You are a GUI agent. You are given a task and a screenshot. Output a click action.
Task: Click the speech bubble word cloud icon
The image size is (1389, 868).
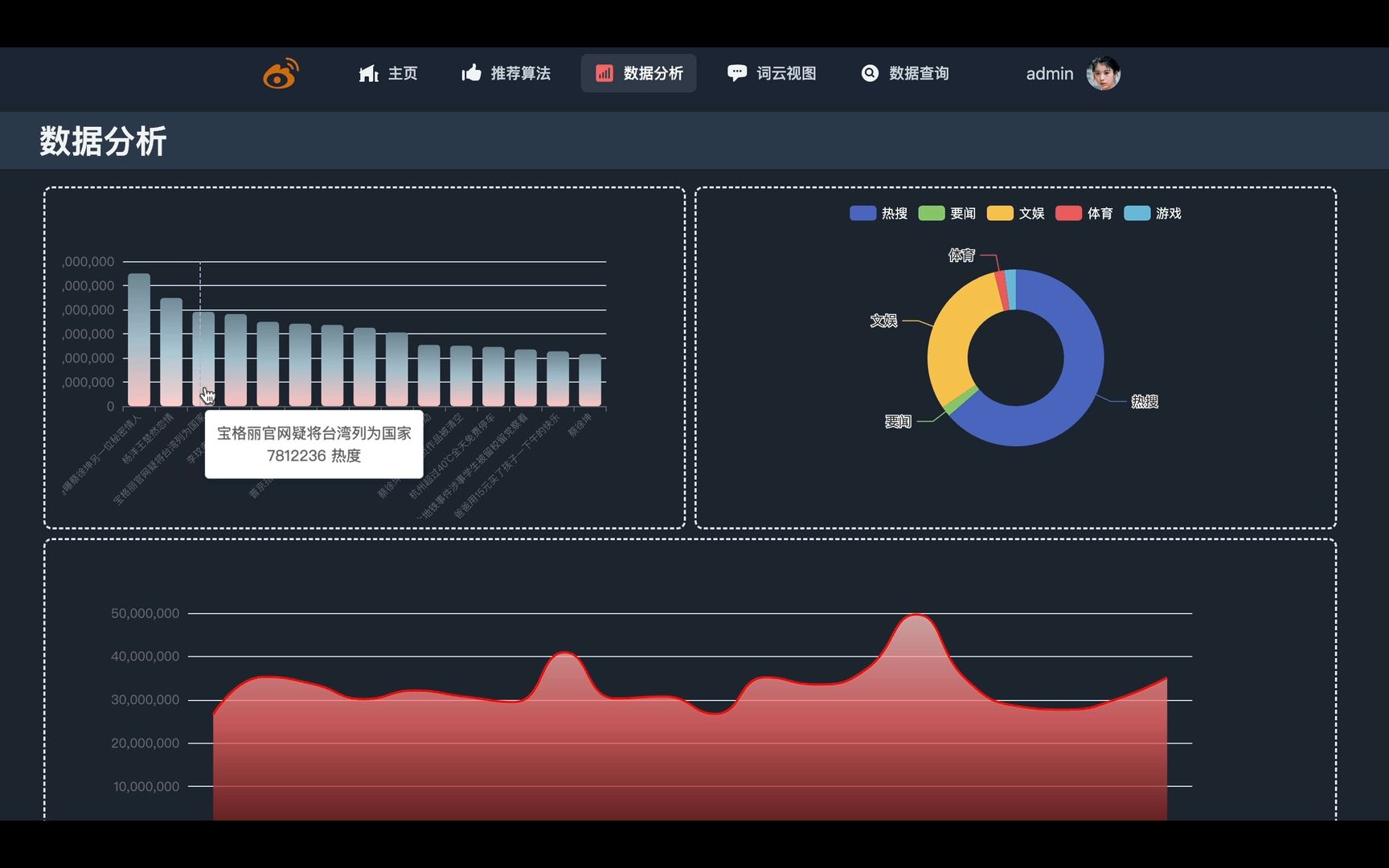click(x=737, y=73)
